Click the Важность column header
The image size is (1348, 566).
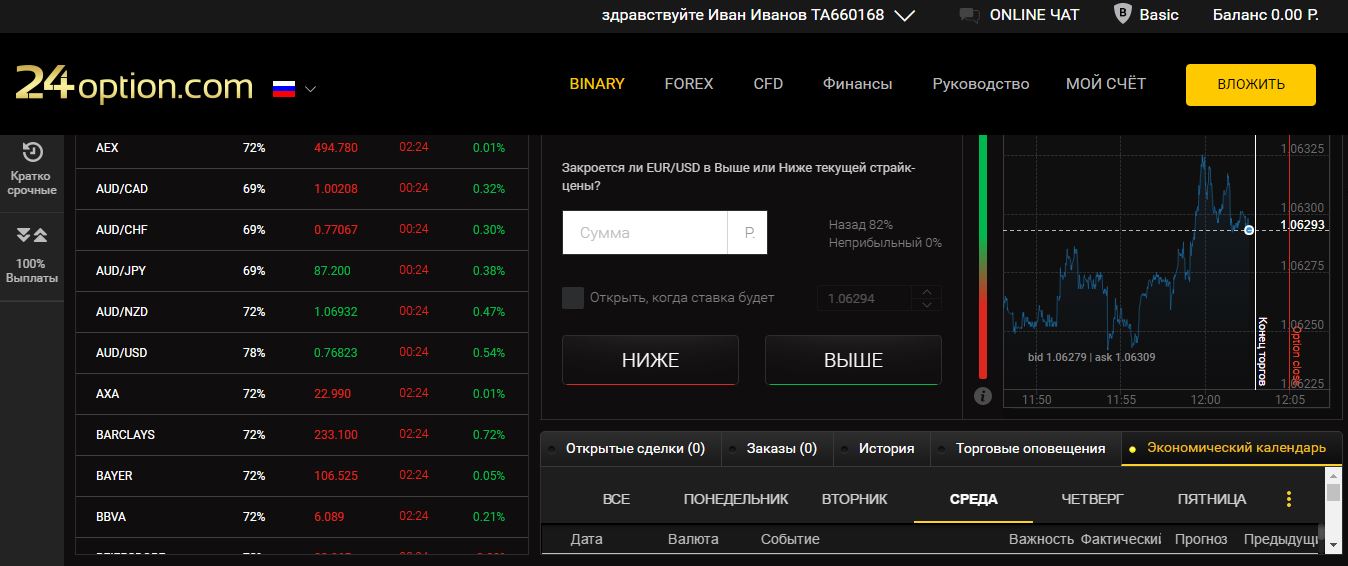point(1040,539)
